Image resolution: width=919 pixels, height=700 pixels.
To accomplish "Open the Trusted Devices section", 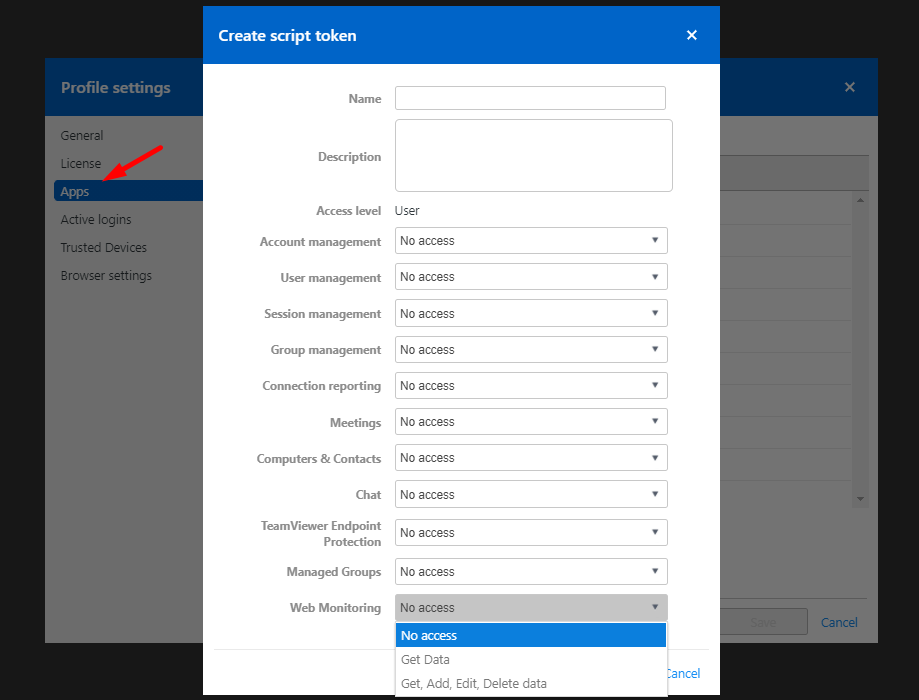I will 105,247.
